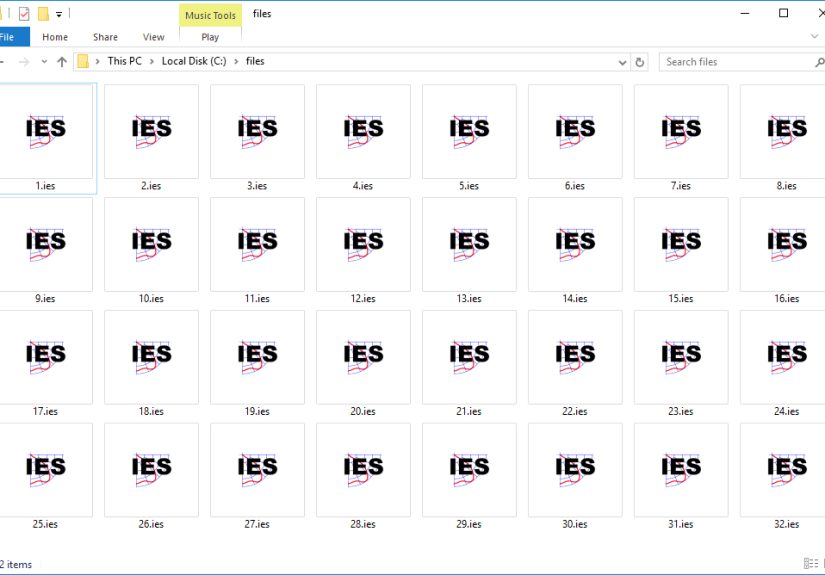Select the 12.ies file icon
The width and height of the screenshot is (825, 575).
pyautogui.click(x=364, y=245)
